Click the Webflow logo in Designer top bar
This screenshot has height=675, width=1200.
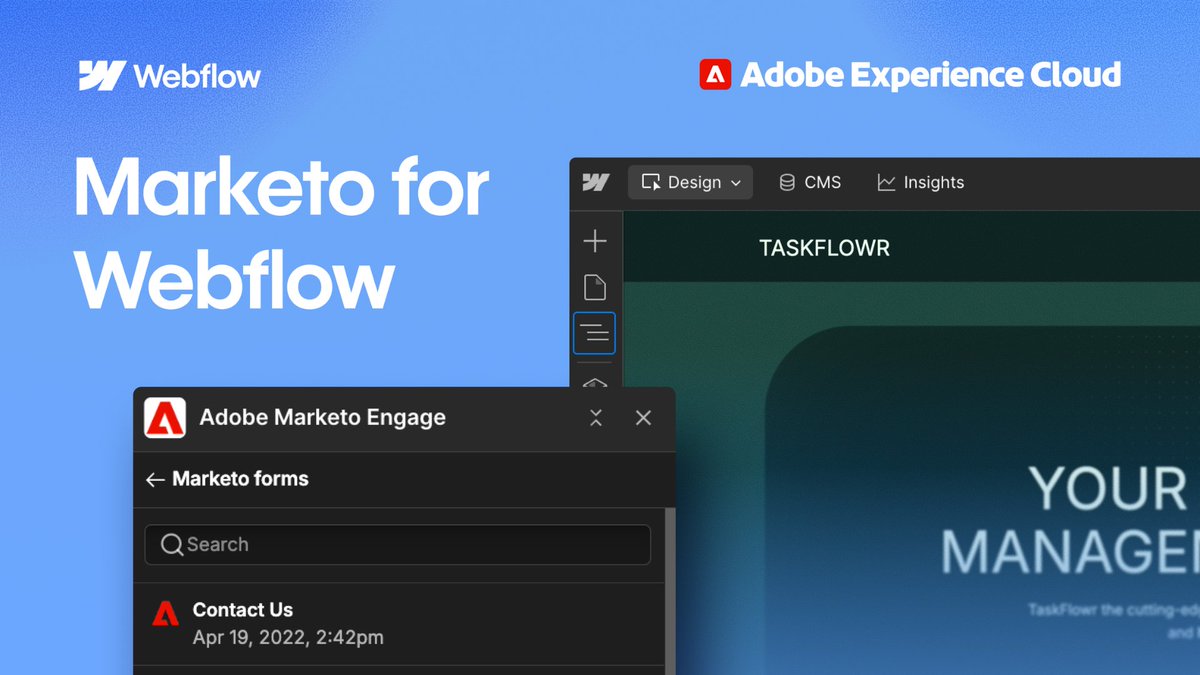pyautogui.click(x=596, y=182)
